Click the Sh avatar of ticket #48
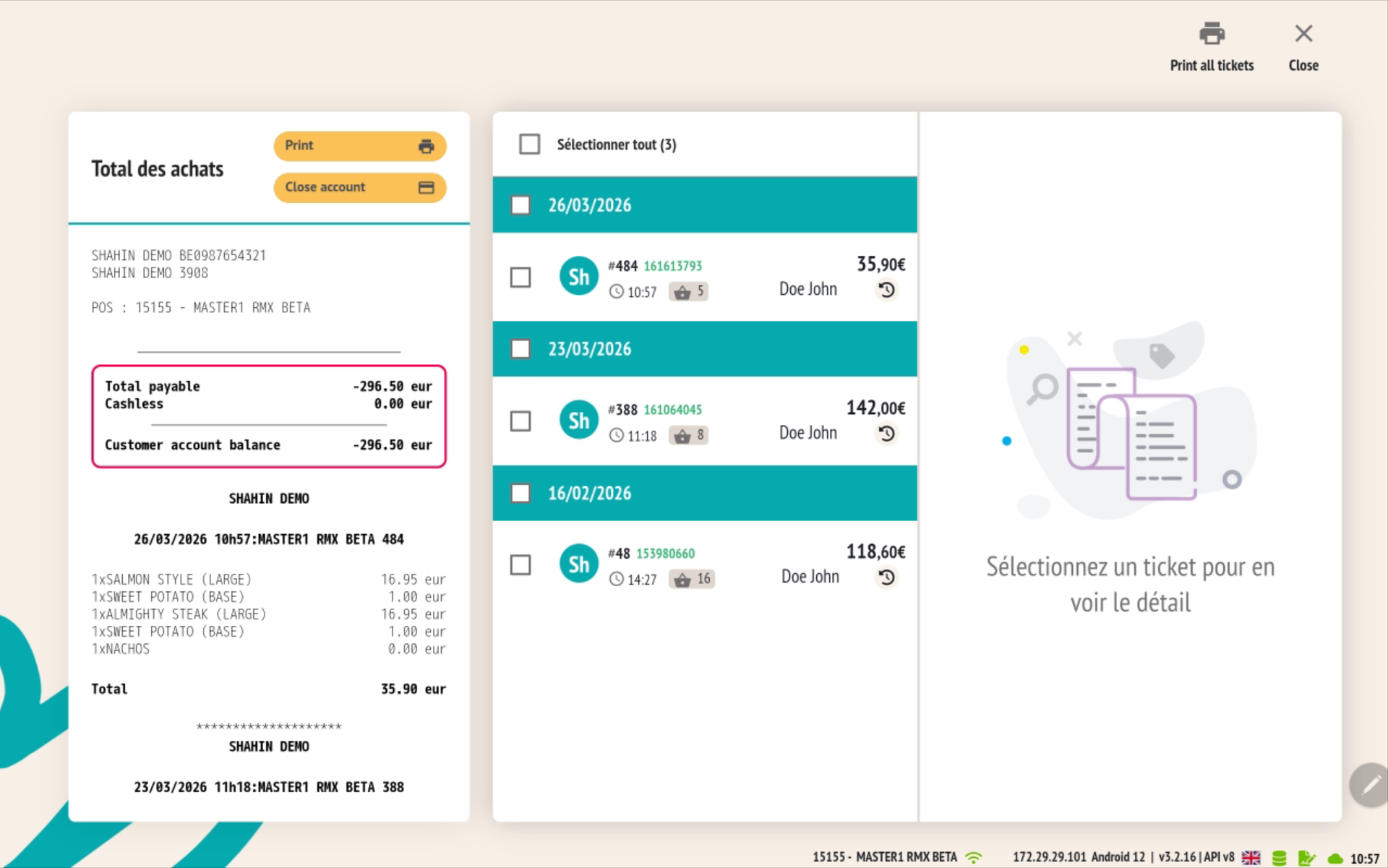This screenshot has height=868, width=1388. tap(578, 564)
